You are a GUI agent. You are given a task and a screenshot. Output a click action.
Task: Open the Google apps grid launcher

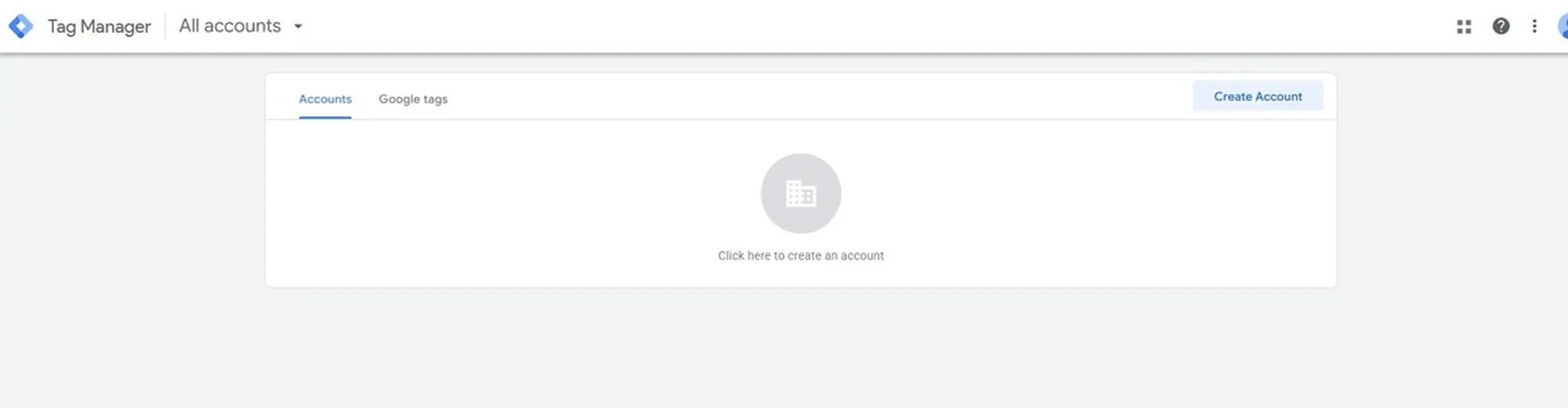(1464, 27)
